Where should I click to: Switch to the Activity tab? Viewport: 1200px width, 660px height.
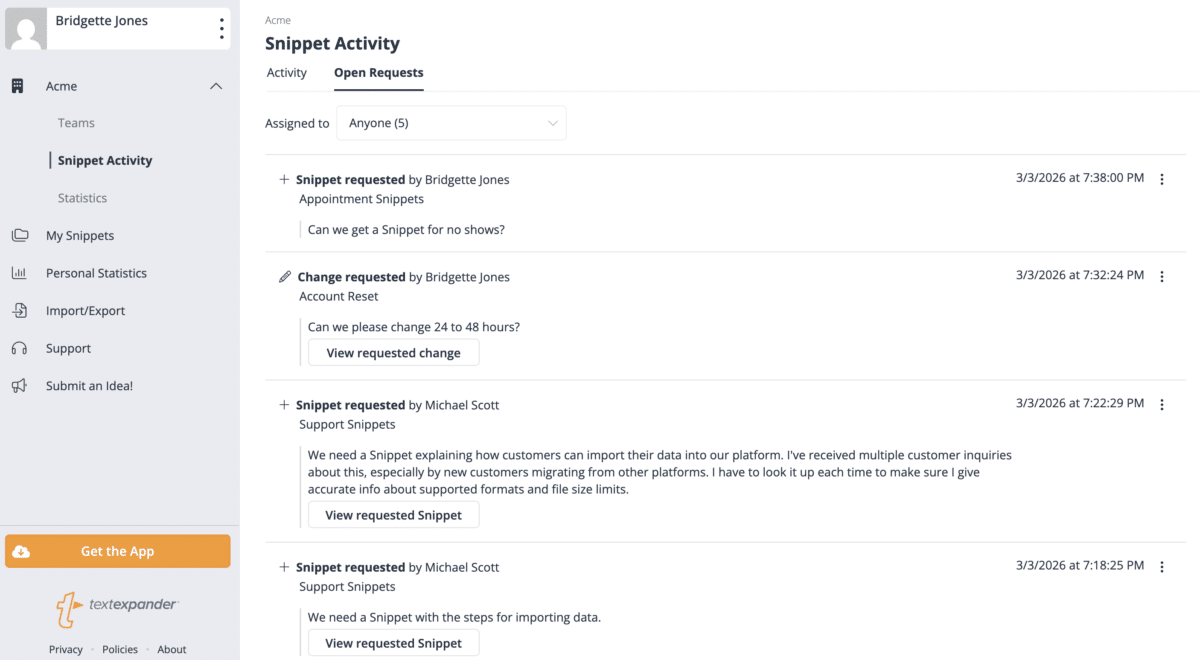(286, 73)
